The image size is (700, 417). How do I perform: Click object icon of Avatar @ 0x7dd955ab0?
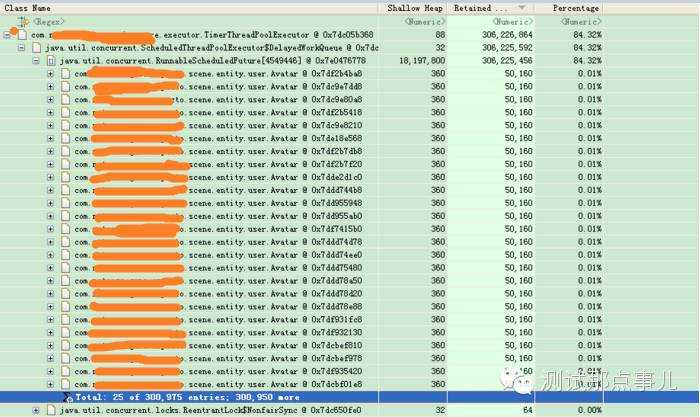(x=66, y=216)
